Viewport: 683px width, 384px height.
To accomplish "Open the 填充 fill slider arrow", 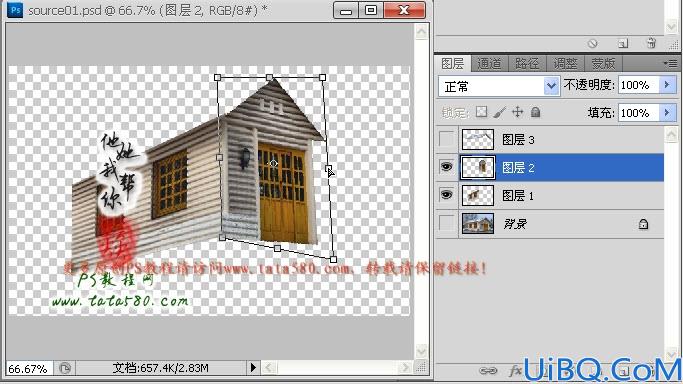I will pyautogui.click(x=667, y=113).
